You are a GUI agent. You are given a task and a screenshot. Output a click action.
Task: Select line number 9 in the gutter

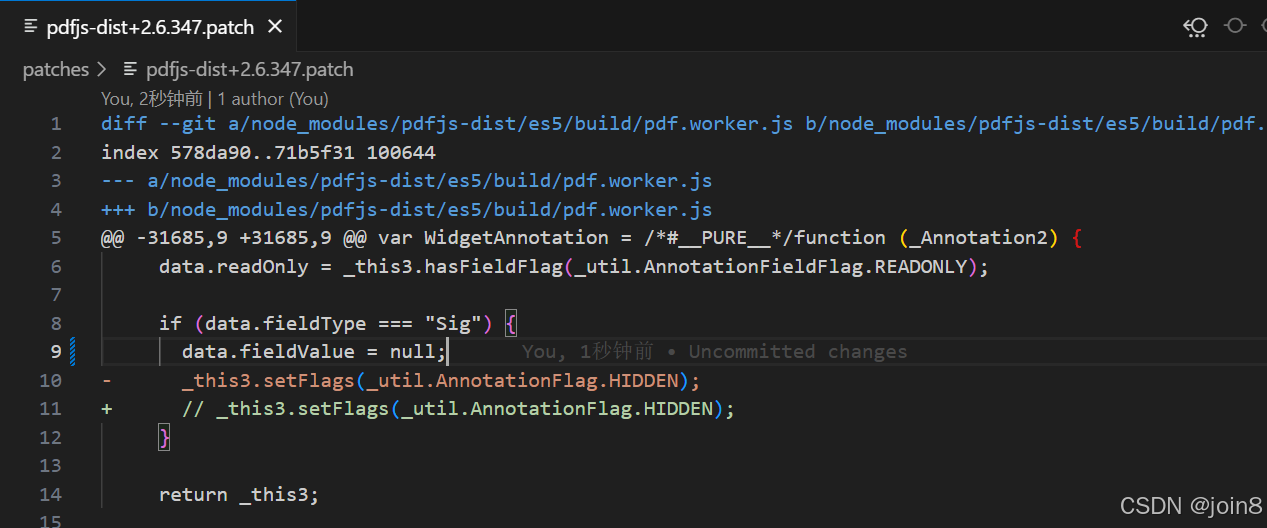tap(56, 352)
